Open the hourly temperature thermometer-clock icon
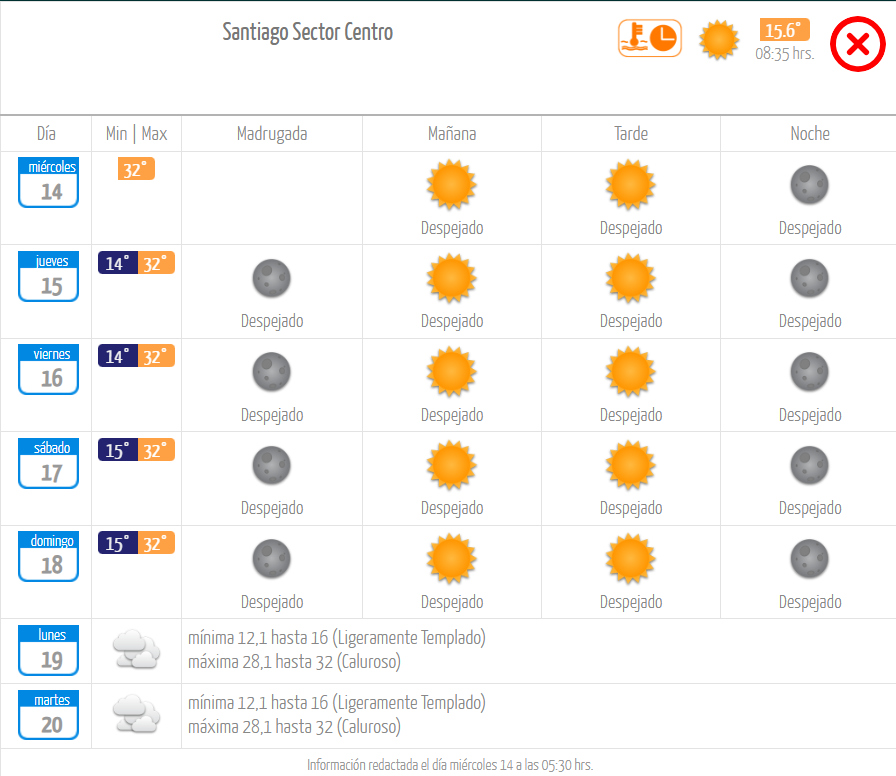 tap(650, 38)
